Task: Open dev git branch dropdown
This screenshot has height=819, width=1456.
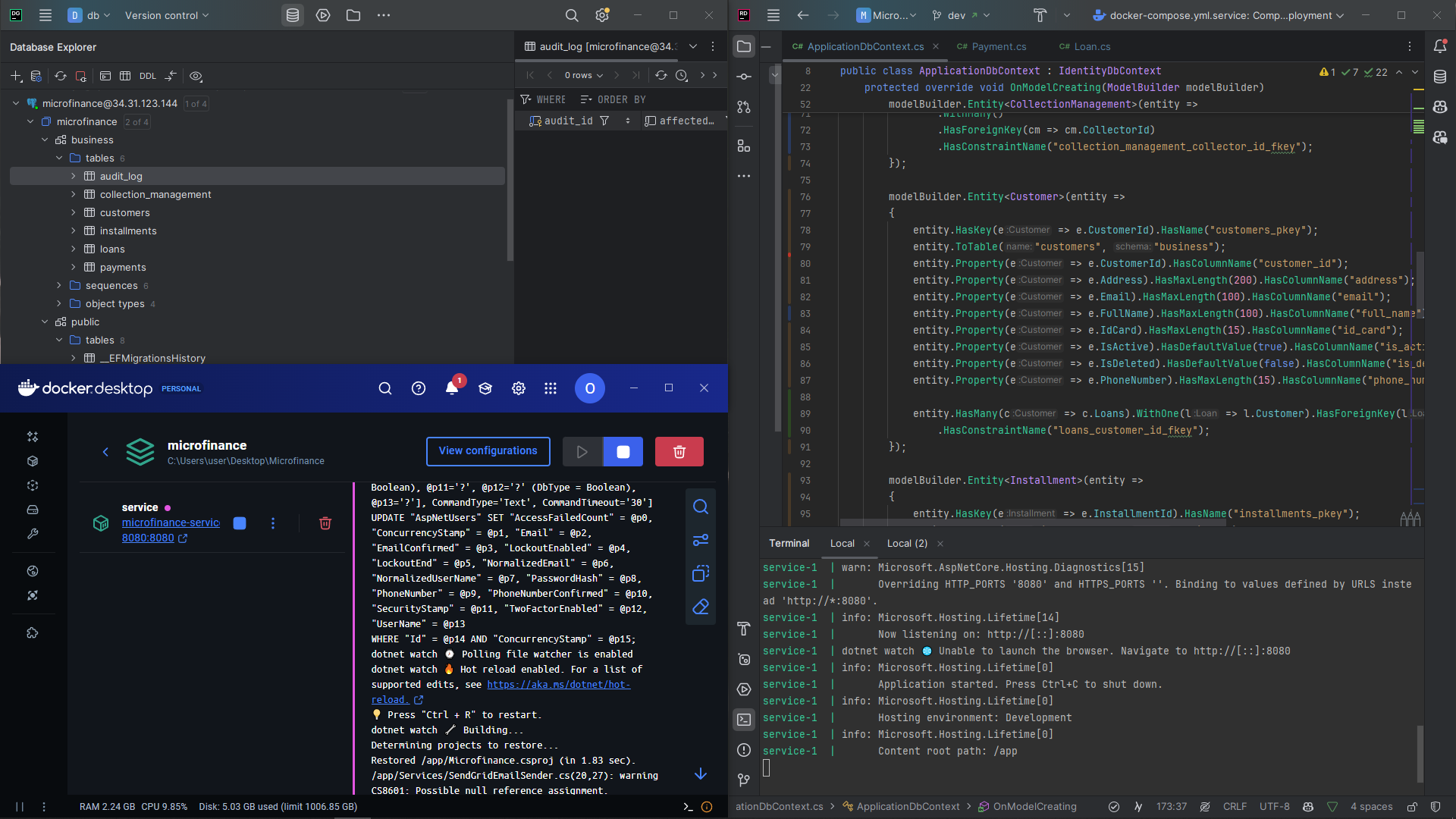Action: [962, 15]
